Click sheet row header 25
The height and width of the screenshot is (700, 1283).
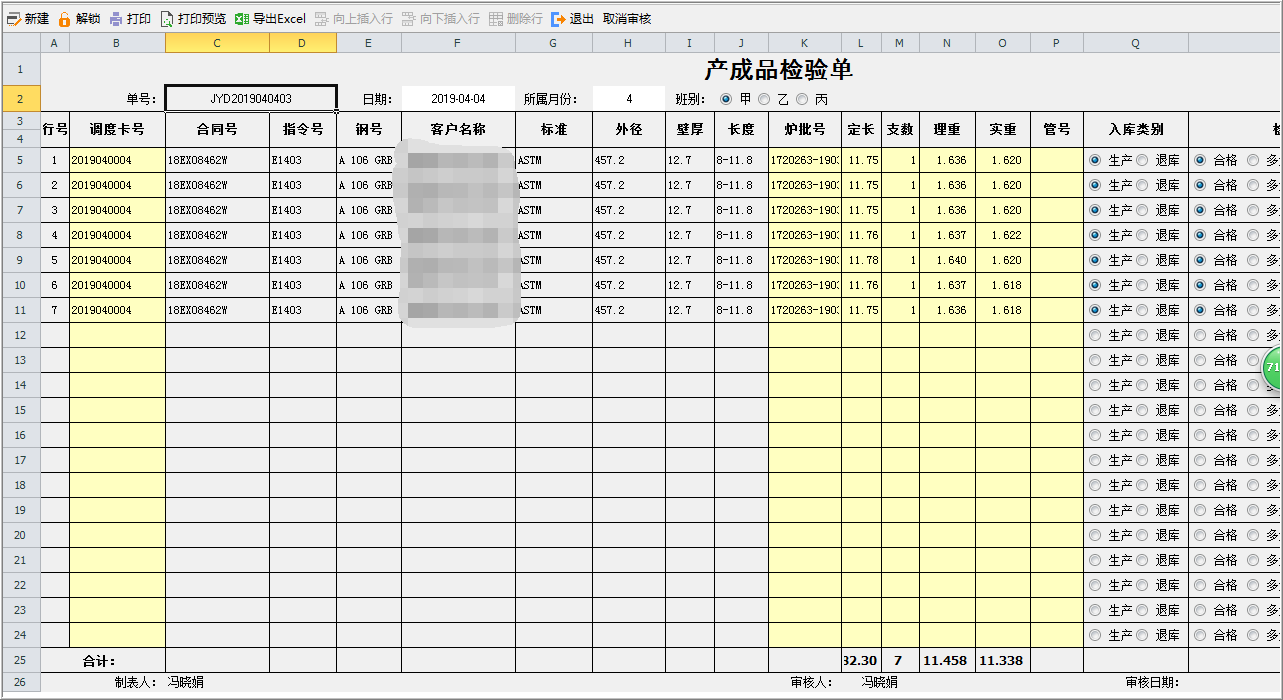click(20, 660)
